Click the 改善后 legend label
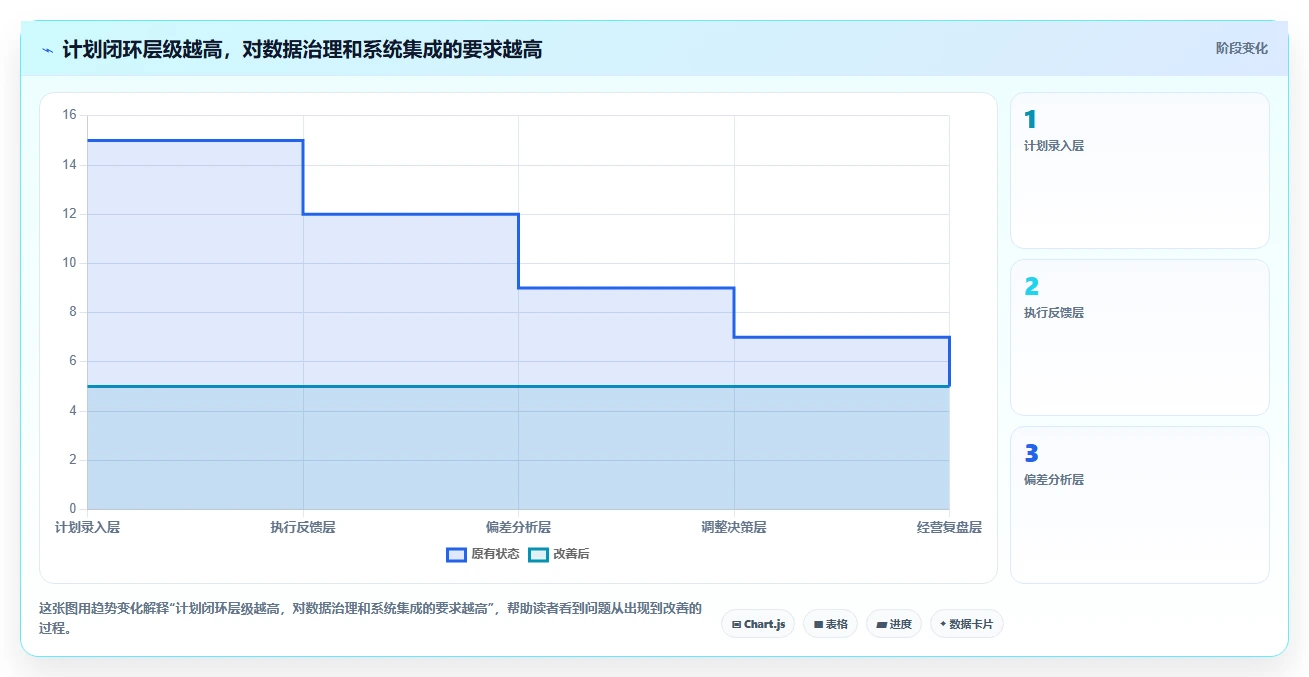 [571, 554]
